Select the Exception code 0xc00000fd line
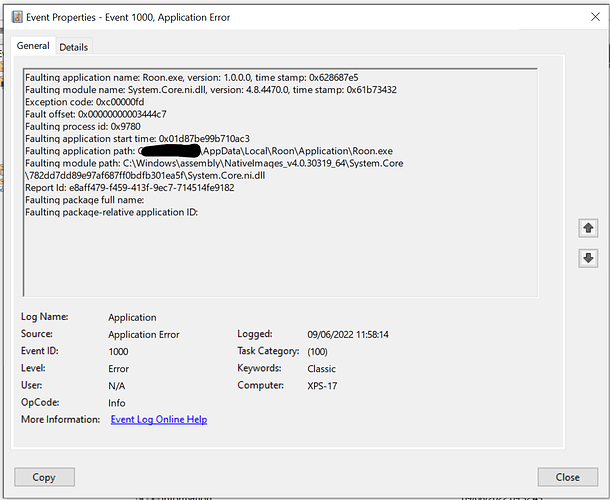The width and height of the screenshot is (610, 500). click(x=84, y=102)
